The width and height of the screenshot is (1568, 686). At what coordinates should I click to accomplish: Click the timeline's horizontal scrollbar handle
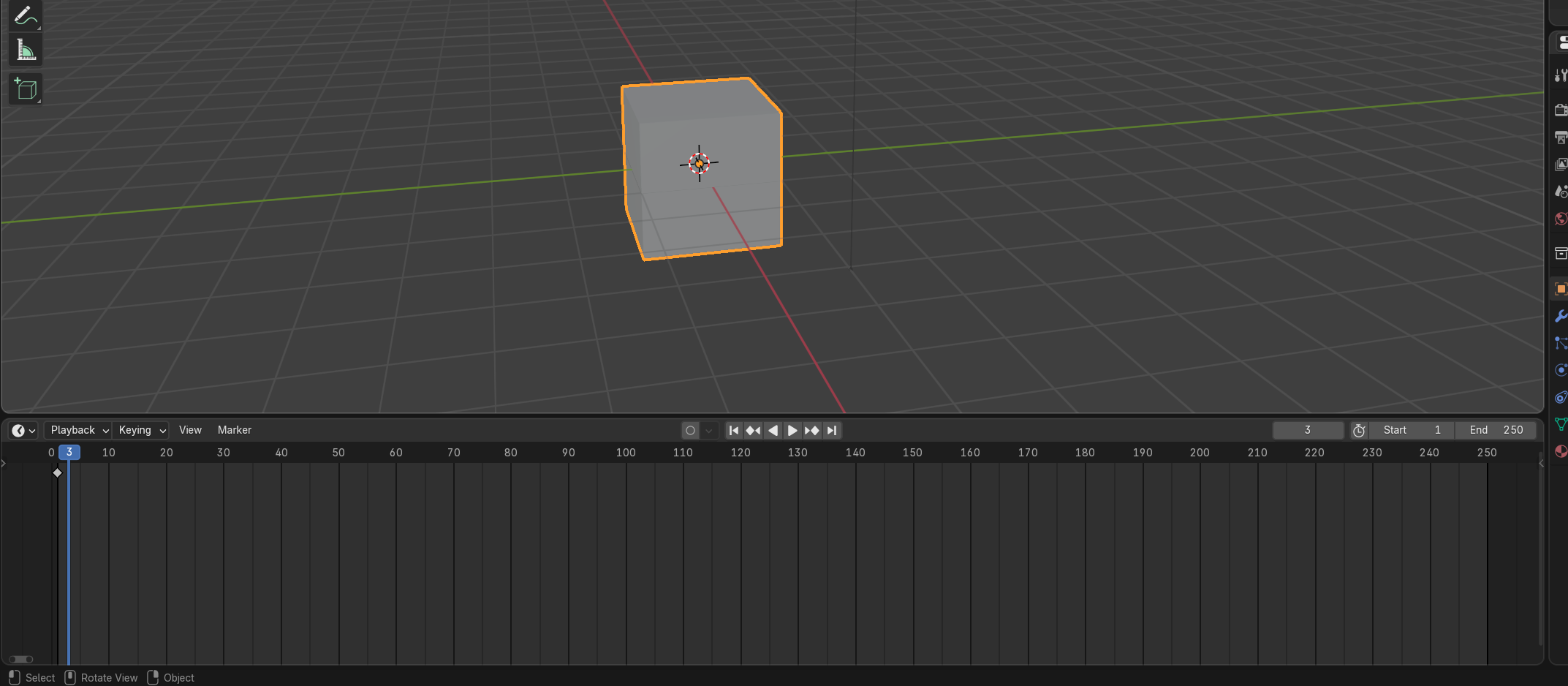pyautogui.click(x=20, y=659)
